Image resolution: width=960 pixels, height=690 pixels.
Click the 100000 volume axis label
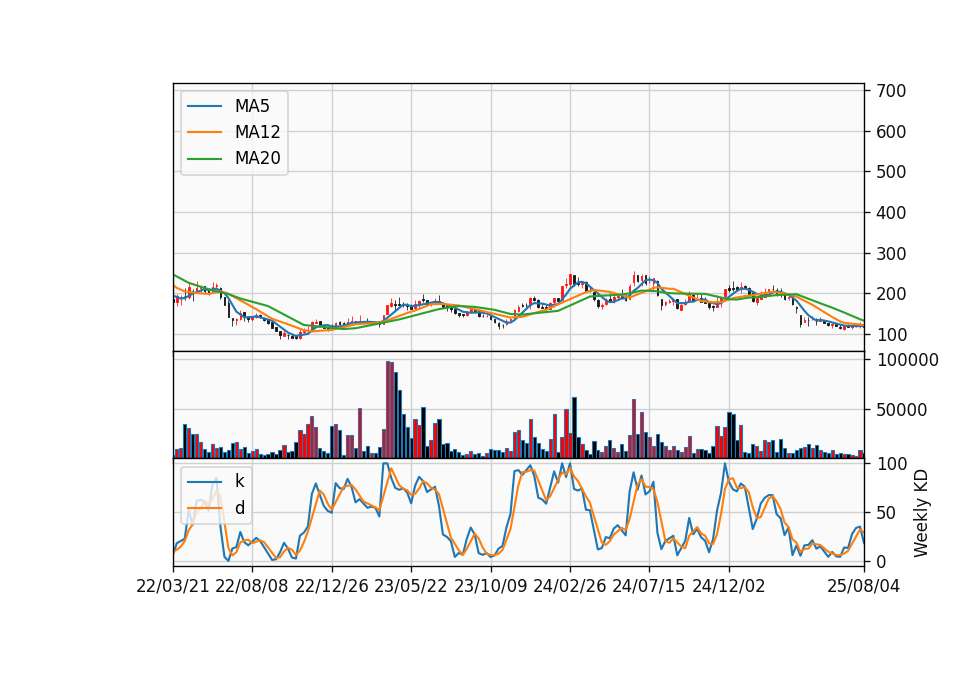pos(907,360)
